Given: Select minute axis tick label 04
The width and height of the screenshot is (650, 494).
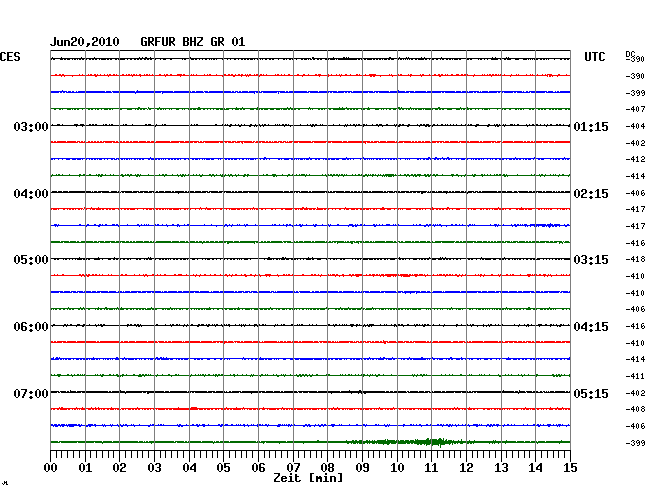Looking at the screenshot, I should pos(189,468).
